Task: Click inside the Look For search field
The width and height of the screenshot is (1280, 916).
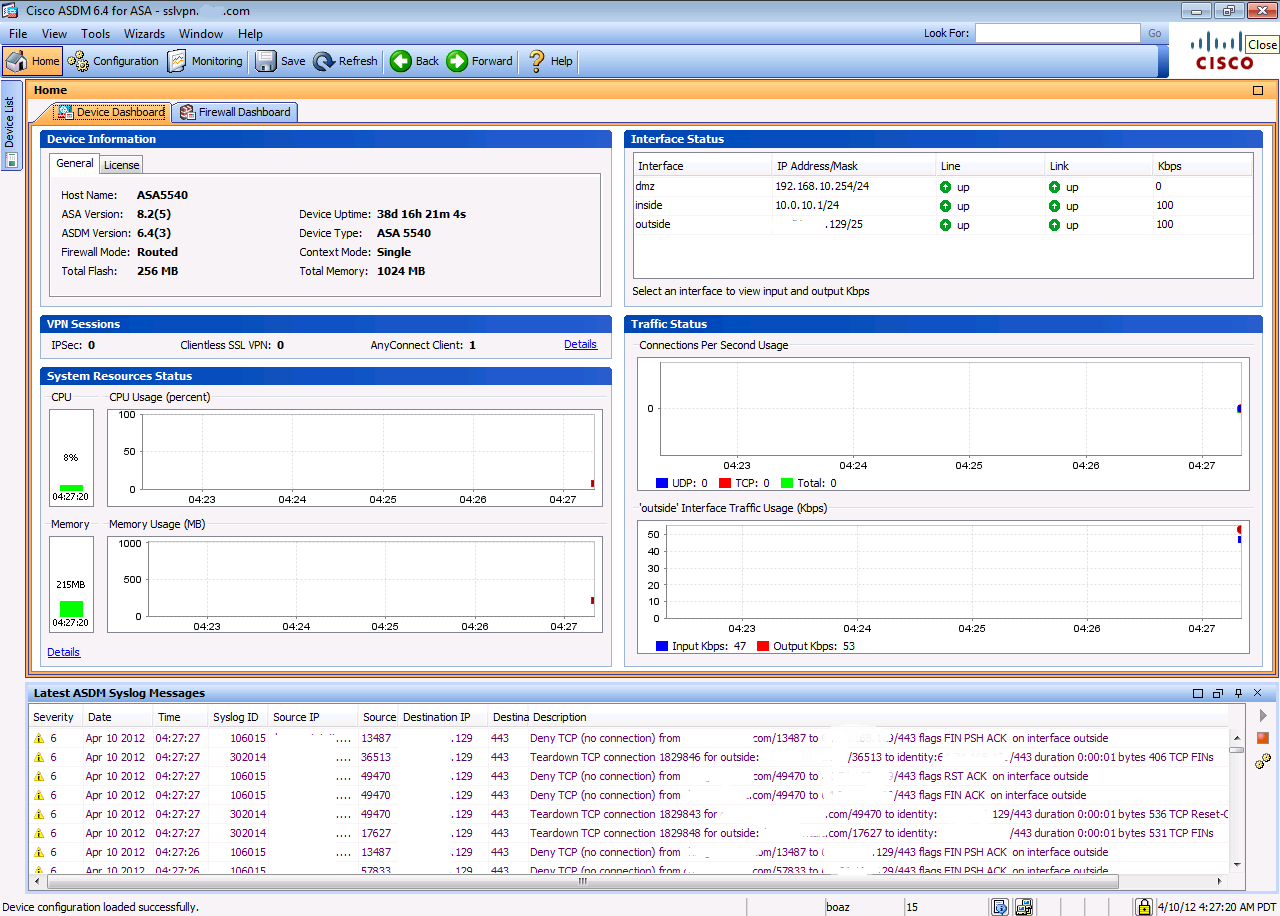Action: (x=1057, y=33)
